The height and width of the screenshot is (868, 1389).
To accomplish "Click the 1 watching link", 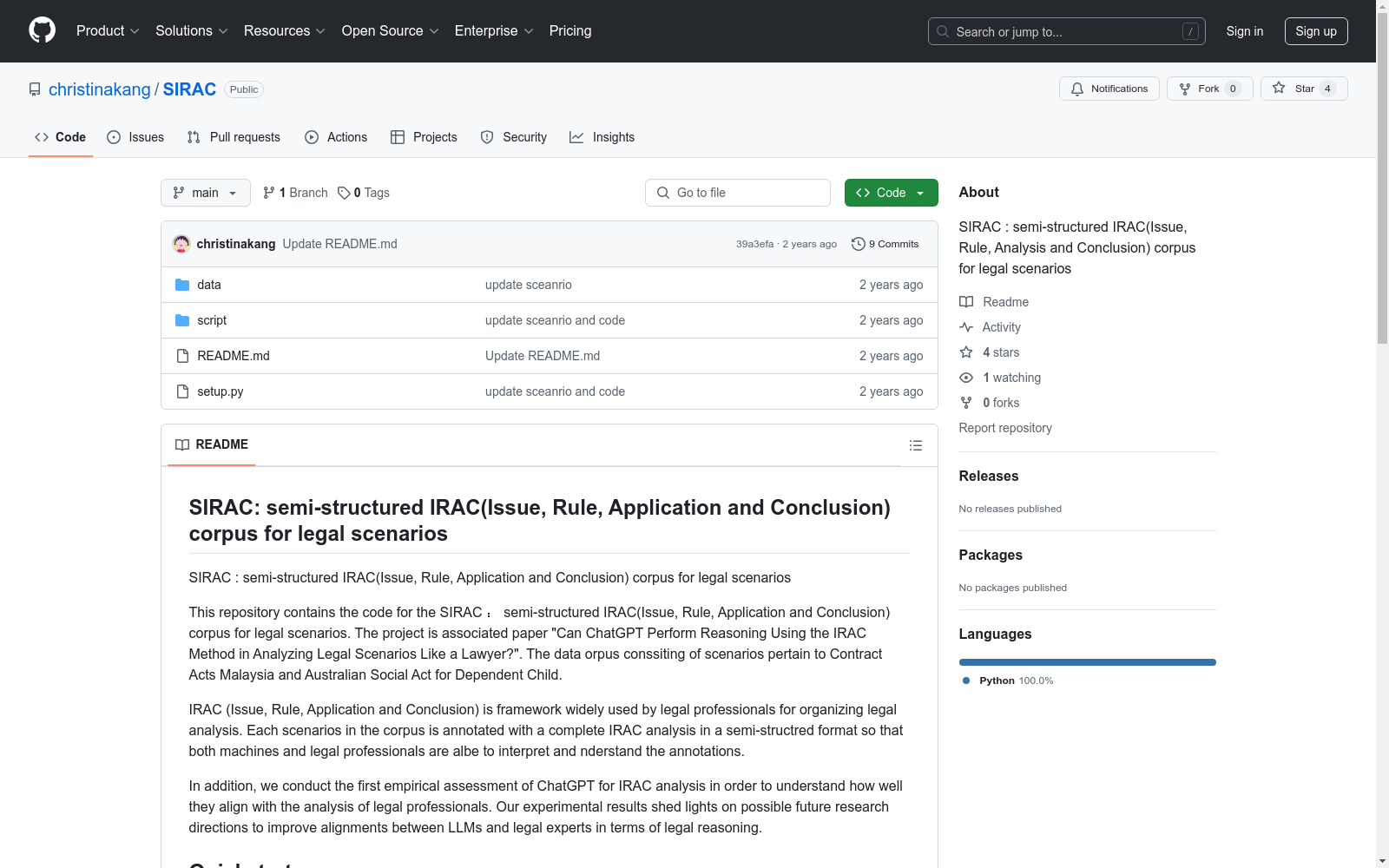I will [1012, 378].
